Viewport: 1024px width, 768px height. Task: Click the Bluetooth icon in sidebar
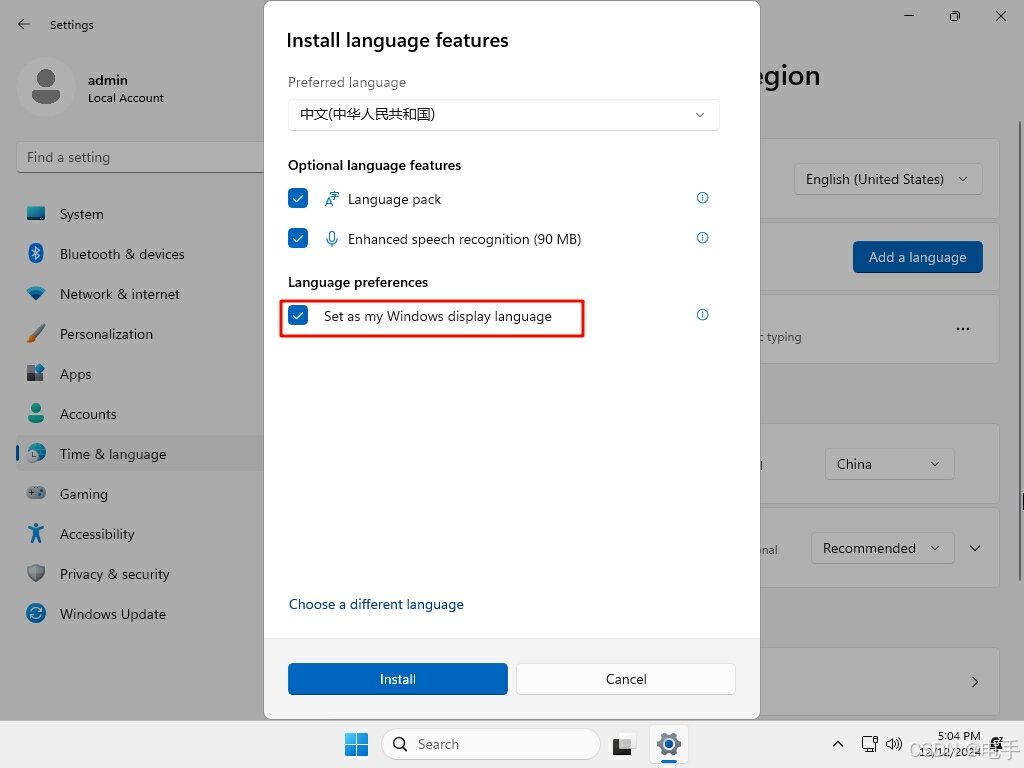pyautogui.click(x=36, y=253)
